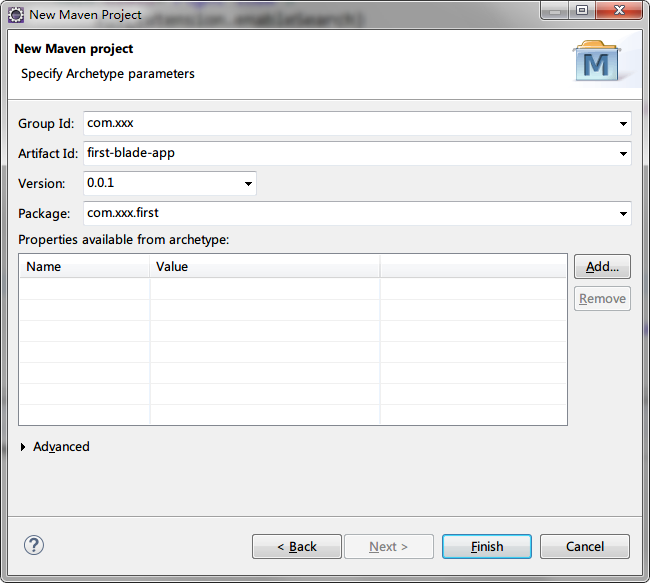Click the Version text field
The image size is (650, 583).
click(x=160, y=184)
